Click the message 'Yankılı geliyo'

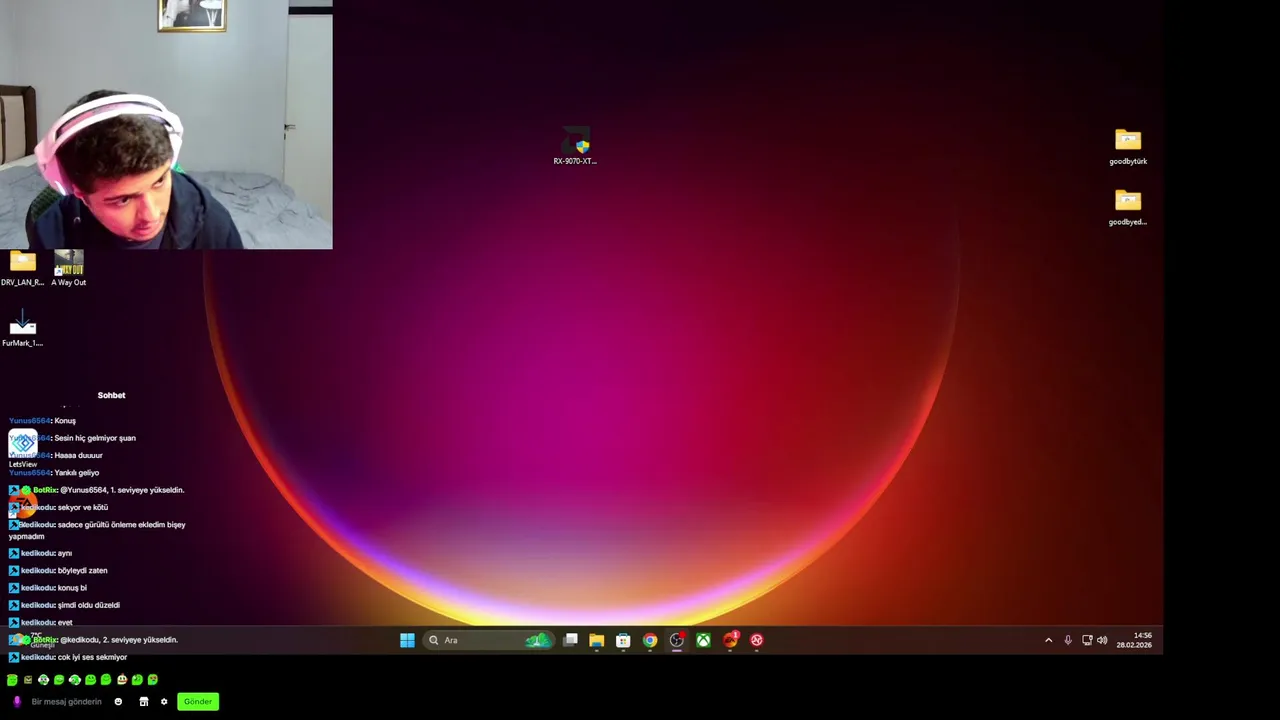click(x=77, y=473)
